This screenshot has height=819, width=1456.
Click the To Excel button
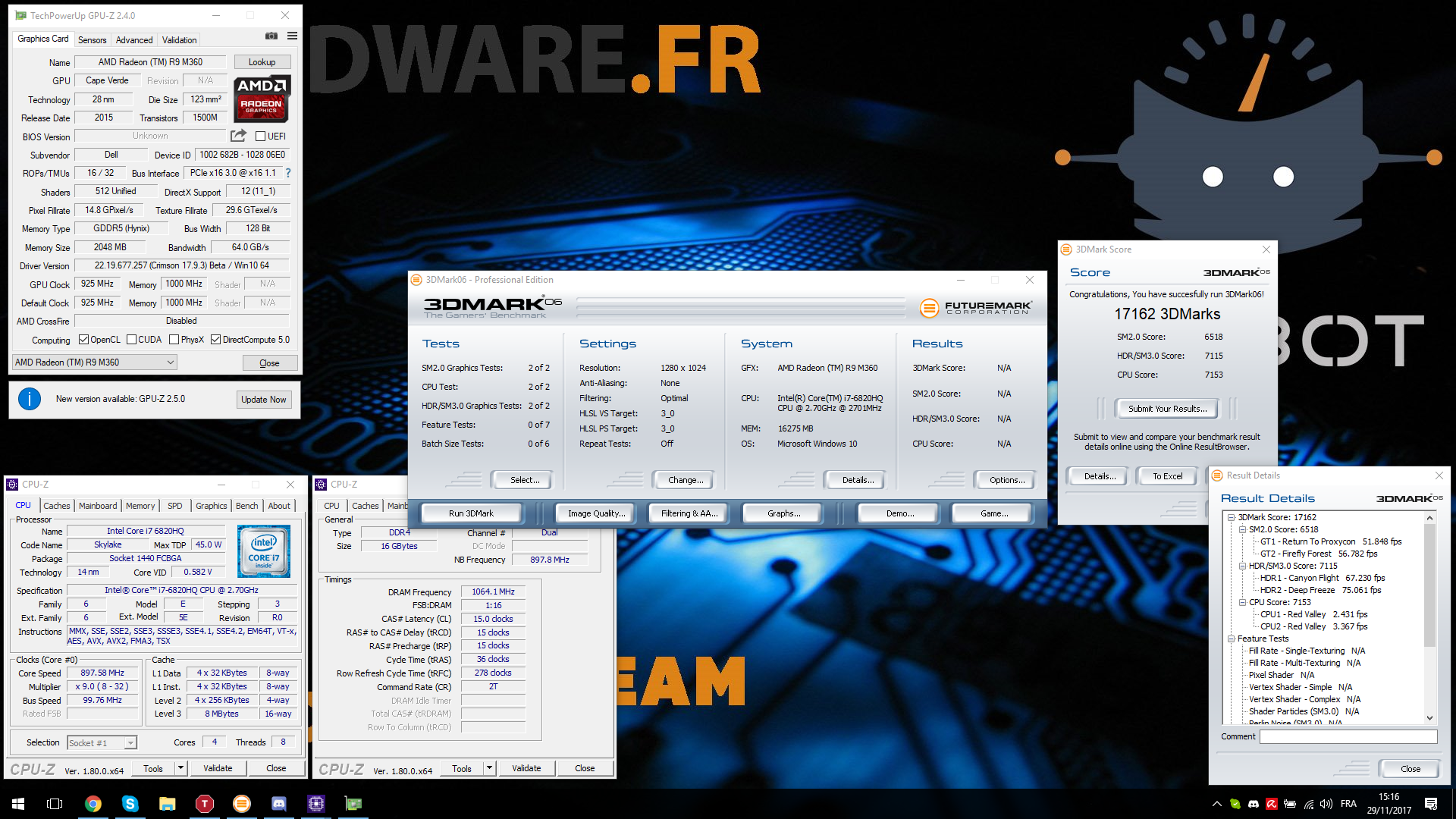1167,476
